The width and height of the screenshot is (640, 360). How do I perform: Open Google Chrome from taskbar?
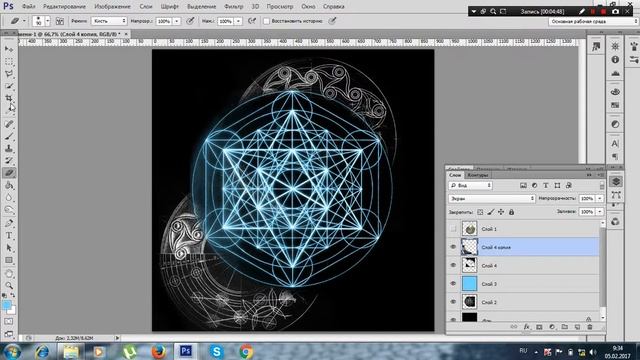[x=246, y=351]
